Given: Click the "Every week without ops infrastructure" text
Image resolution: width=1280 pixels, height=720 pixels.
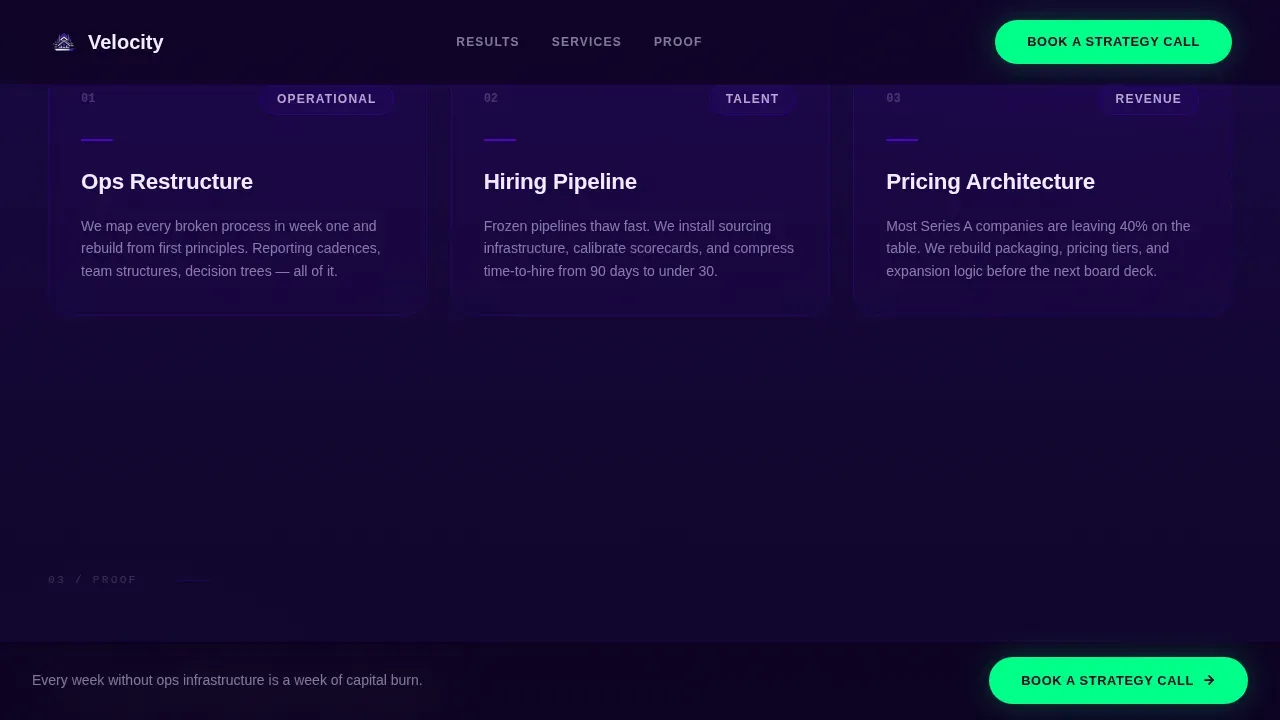Looking at the screenshot, I should point(227,680).
